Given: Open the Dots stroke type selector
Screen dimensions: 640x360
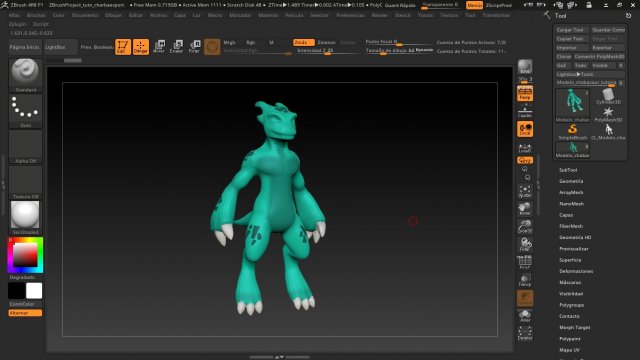Looking at the screenshot, I should 25,111.
